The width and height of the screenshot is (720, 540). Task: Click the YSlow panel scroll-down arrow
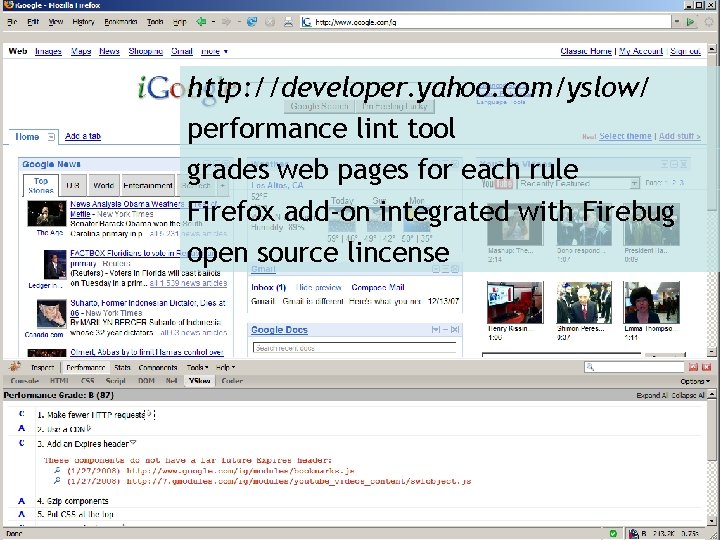point(712,523)
